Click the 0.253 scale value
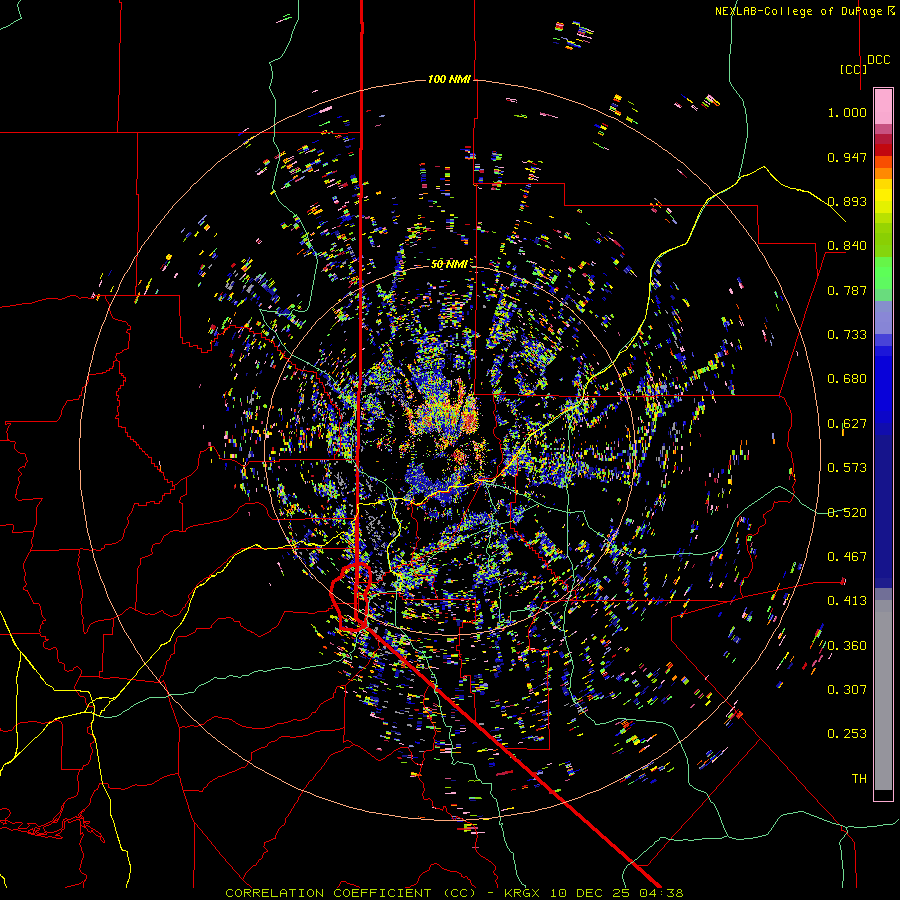 (x=847, y=734)
